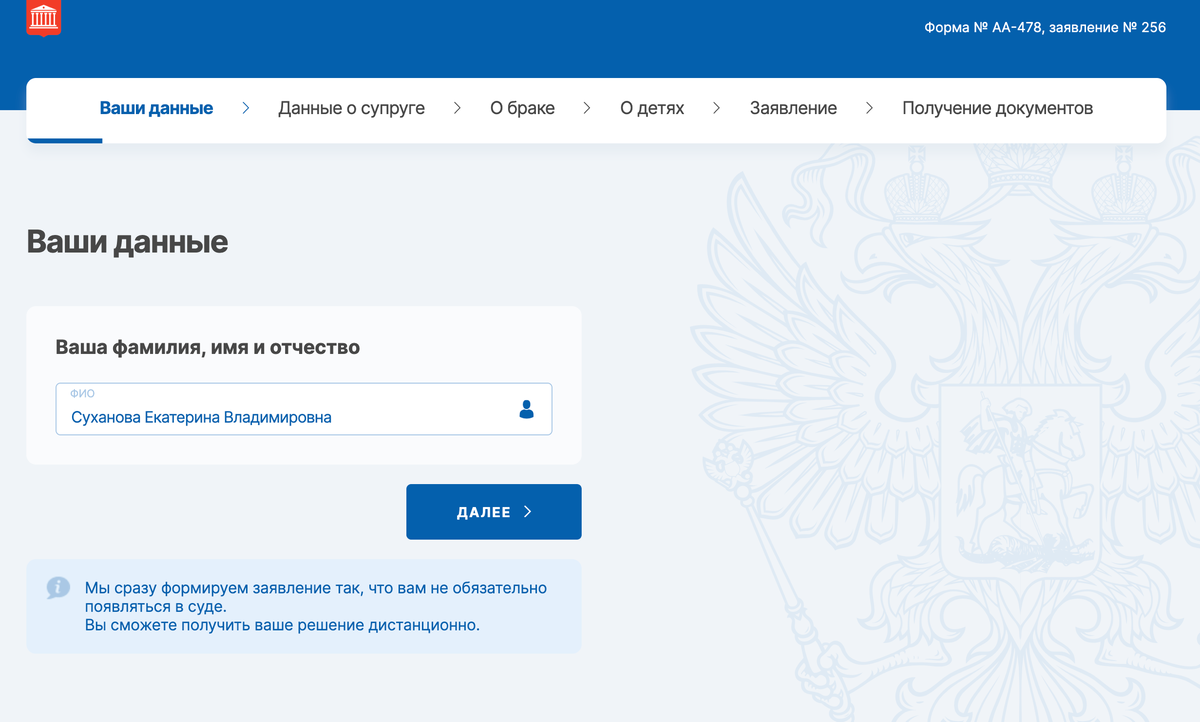Click the chevron after "Ваши данные"

pyautogui.click(x=245, y=108)
